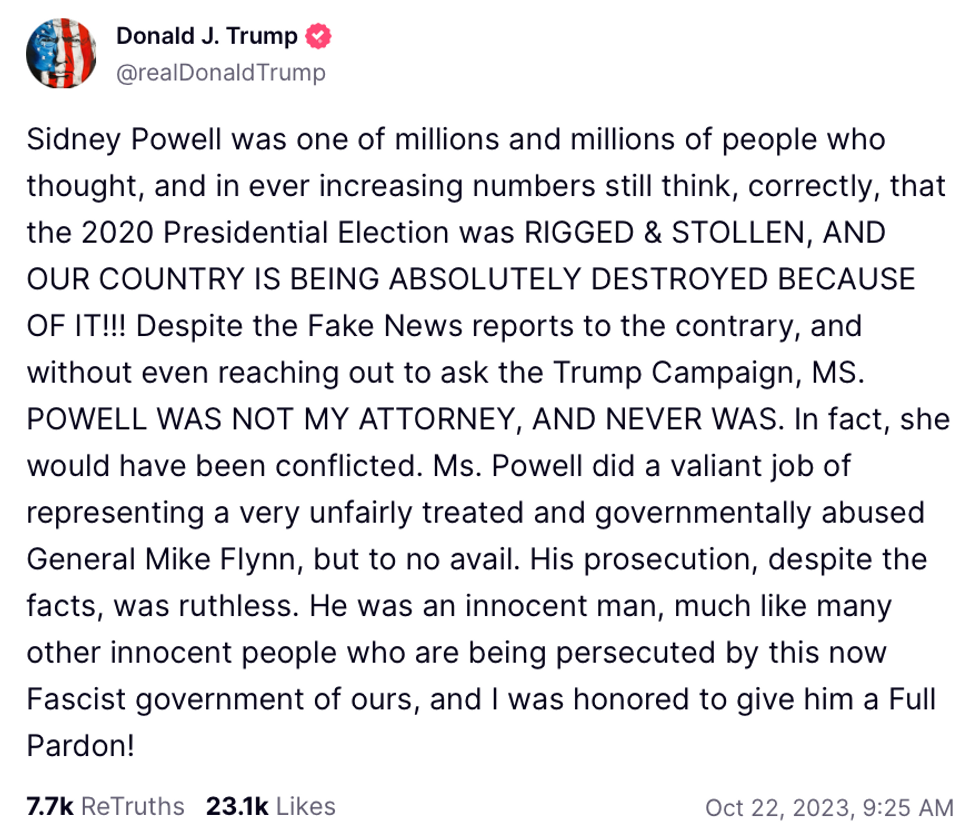
Task: Click the 'Oct 22, 2023, 9:25 AM' timestamp
Action: pyautogui.click(x=830, y=805)
